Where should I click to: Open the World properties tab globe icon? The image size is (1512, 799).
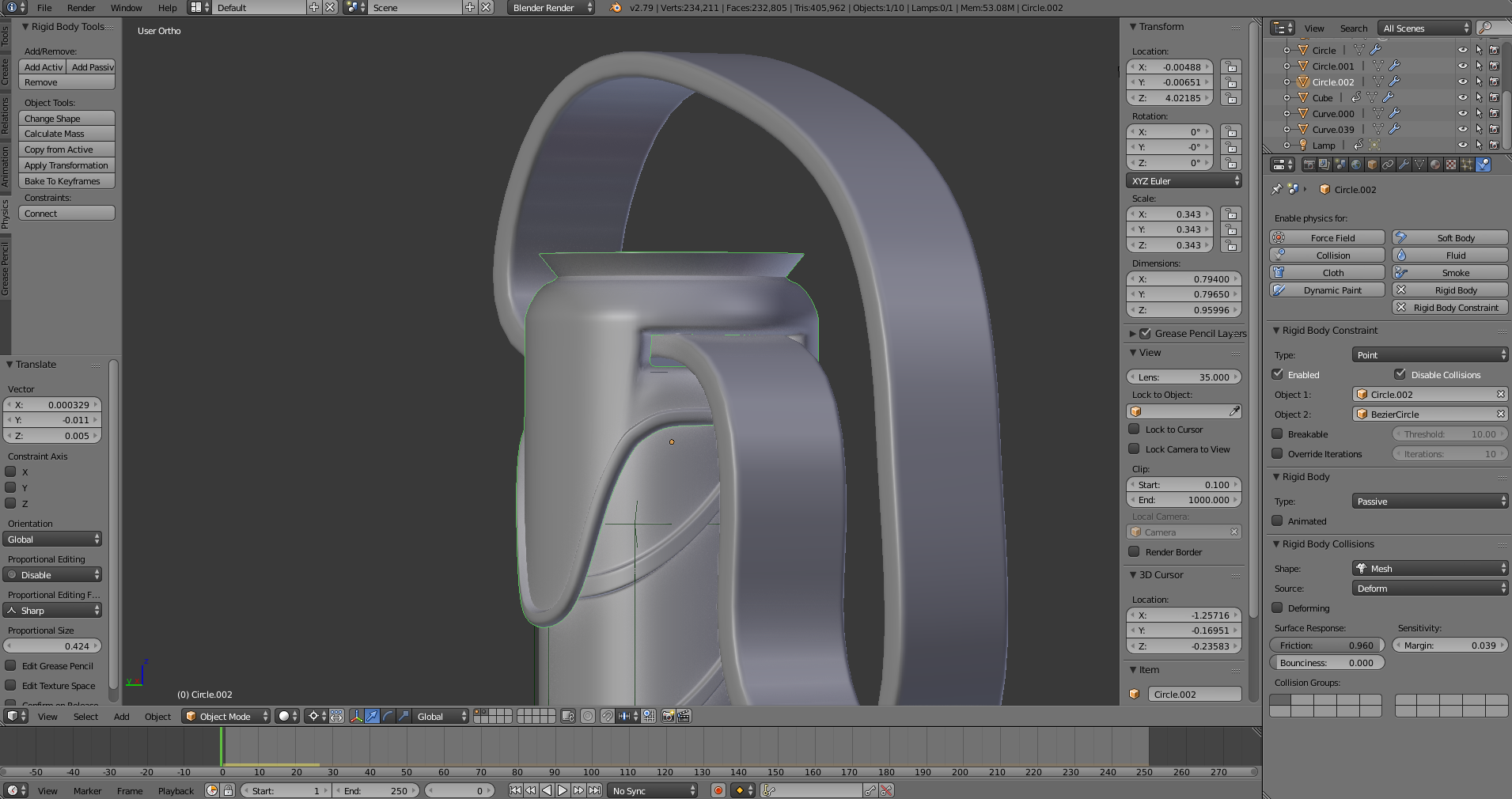pyautogui.click(x=1356, y=165)
